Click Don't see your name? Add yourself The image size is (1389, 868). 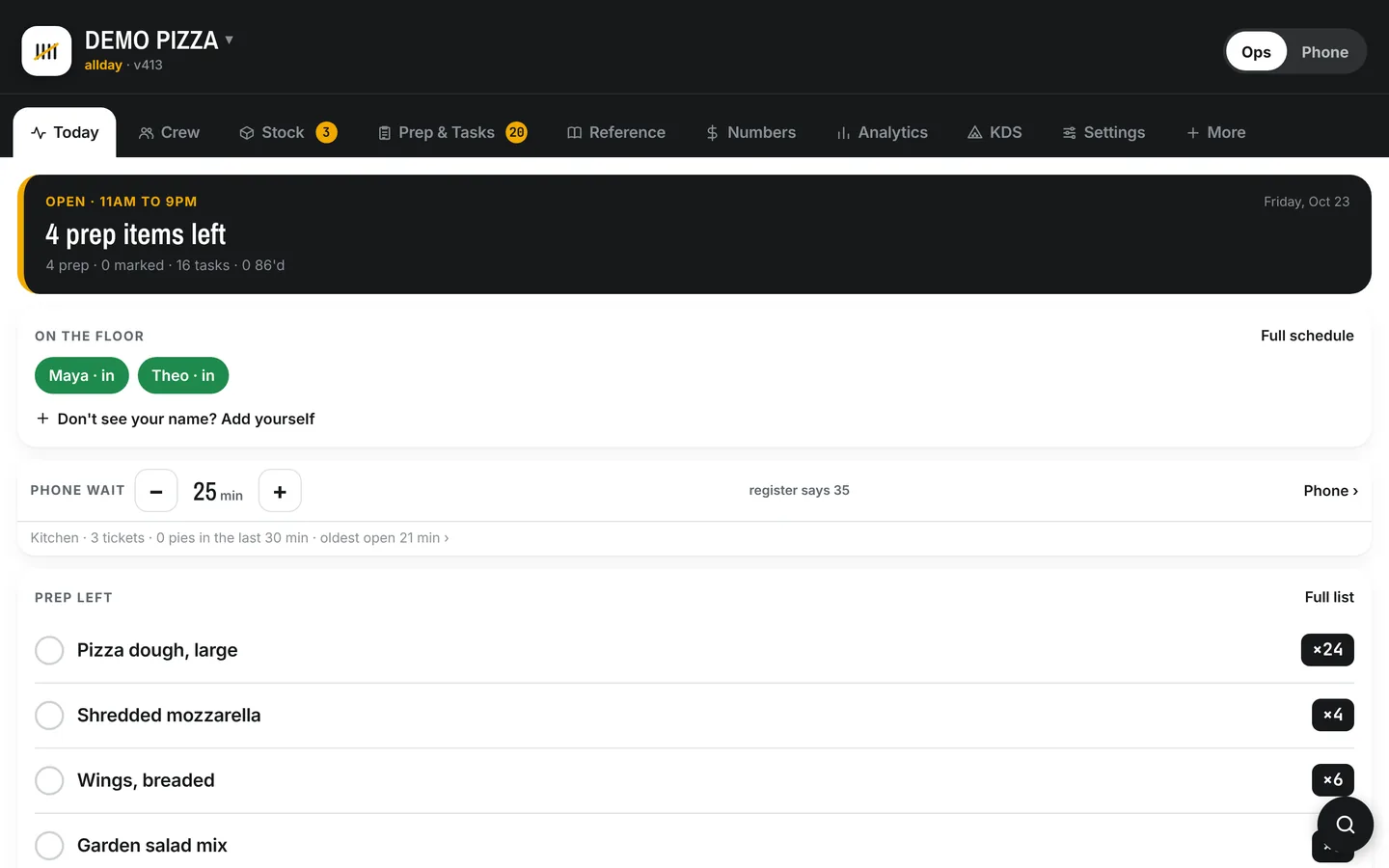tap(176, 419)
